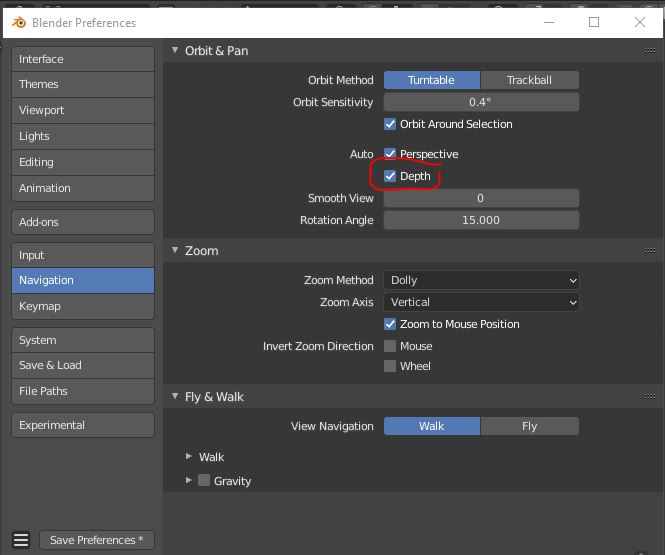This screenshot has width=665, height=555.
Task: Open the hamburger menu beside Save Preferences
Action: pyautogui.click(x=21, y=540)
